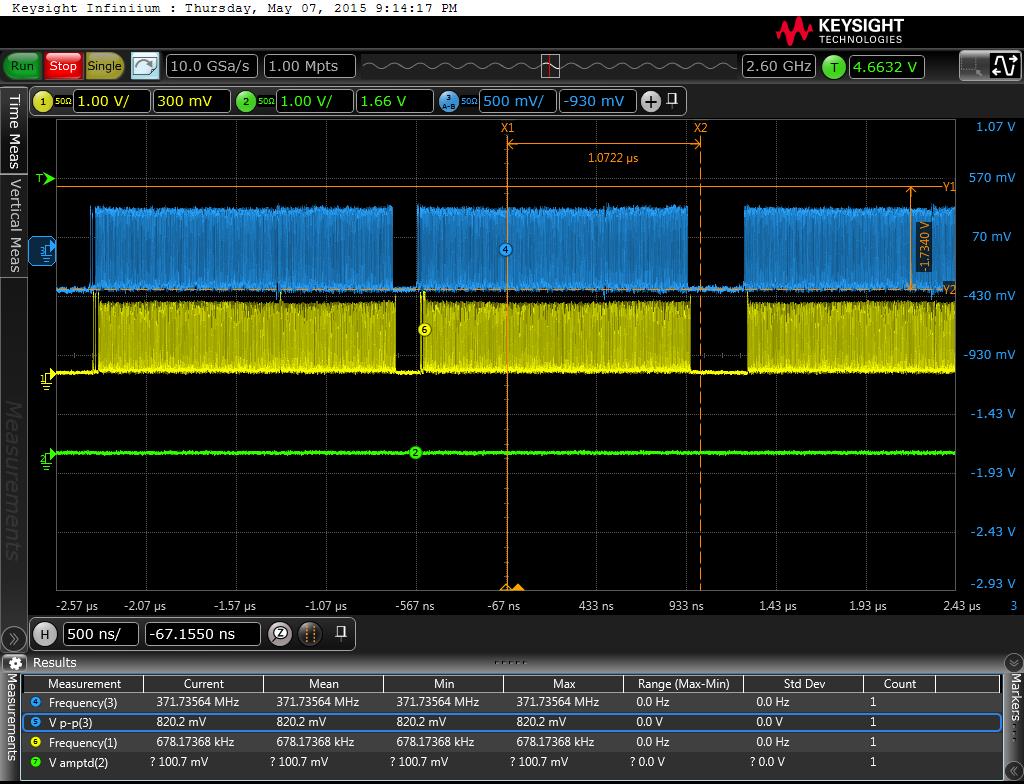Open the Time Meas side tab
This screenshot has width=1024, height=784.
pos(14,131)
